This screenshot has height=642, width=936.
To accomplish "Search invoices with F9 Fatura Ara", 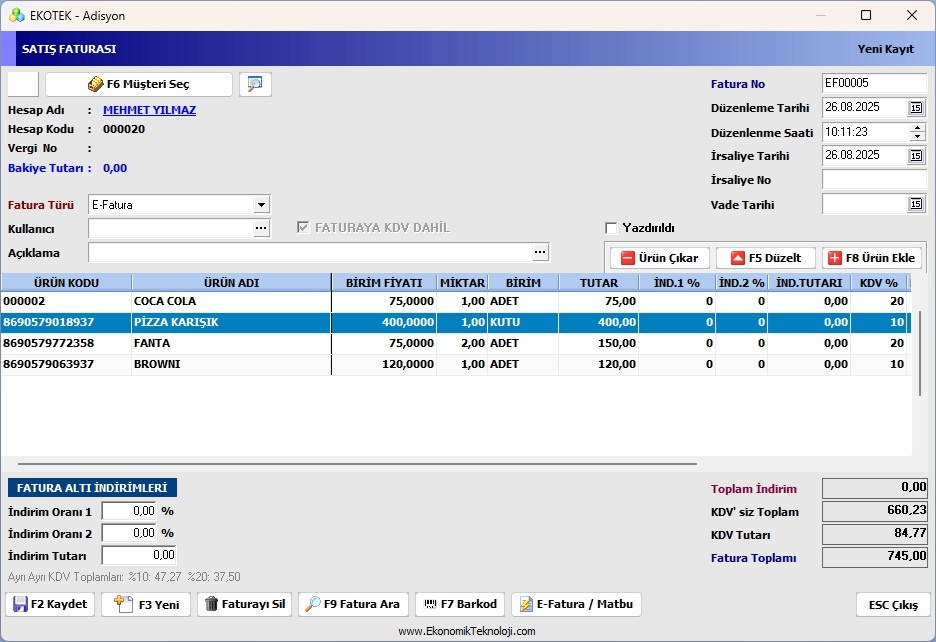I will (353, 604).
